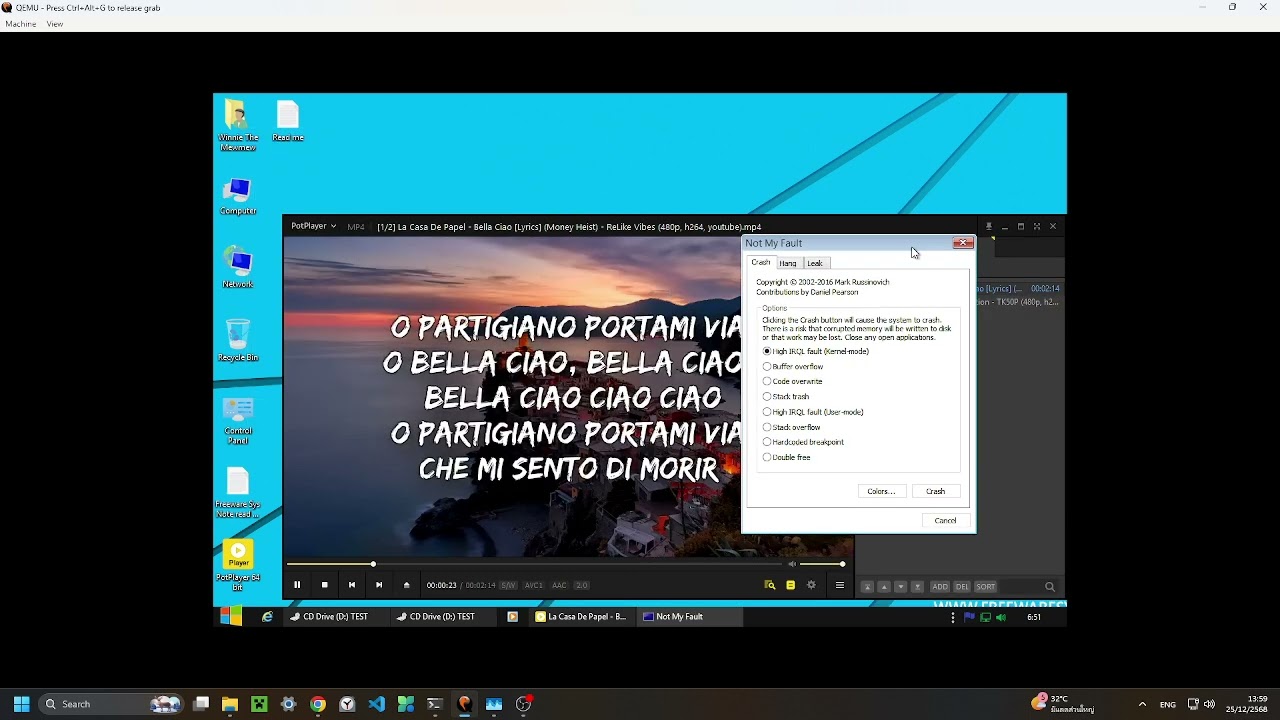Image resolution: width=1280 pixels, height=720 pixels.
Task: Open the Winnie The Mewmew desktop folder
Action: tap(238, 125)
